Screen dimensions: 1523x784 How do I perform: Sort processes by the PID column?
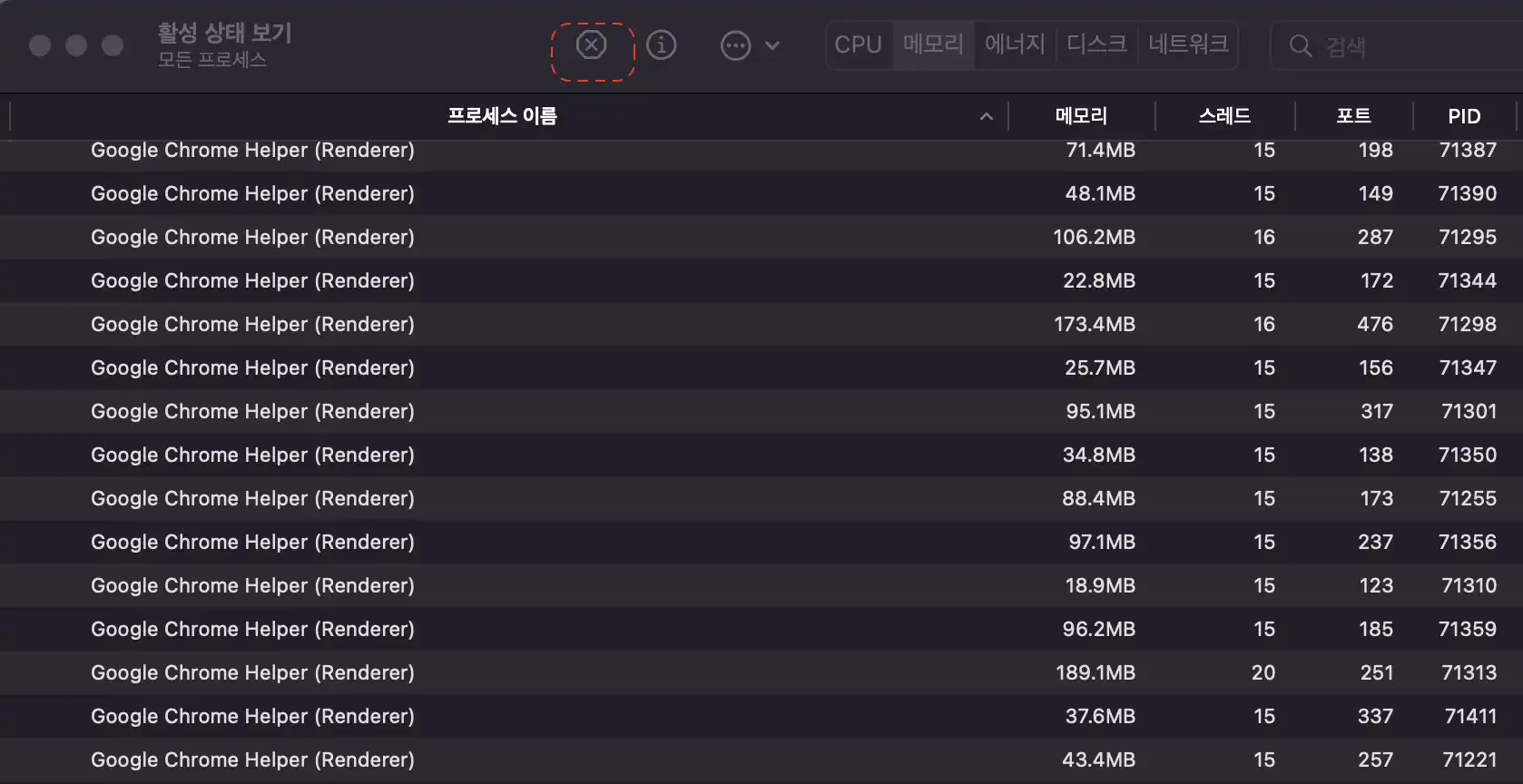point(1464,116)
